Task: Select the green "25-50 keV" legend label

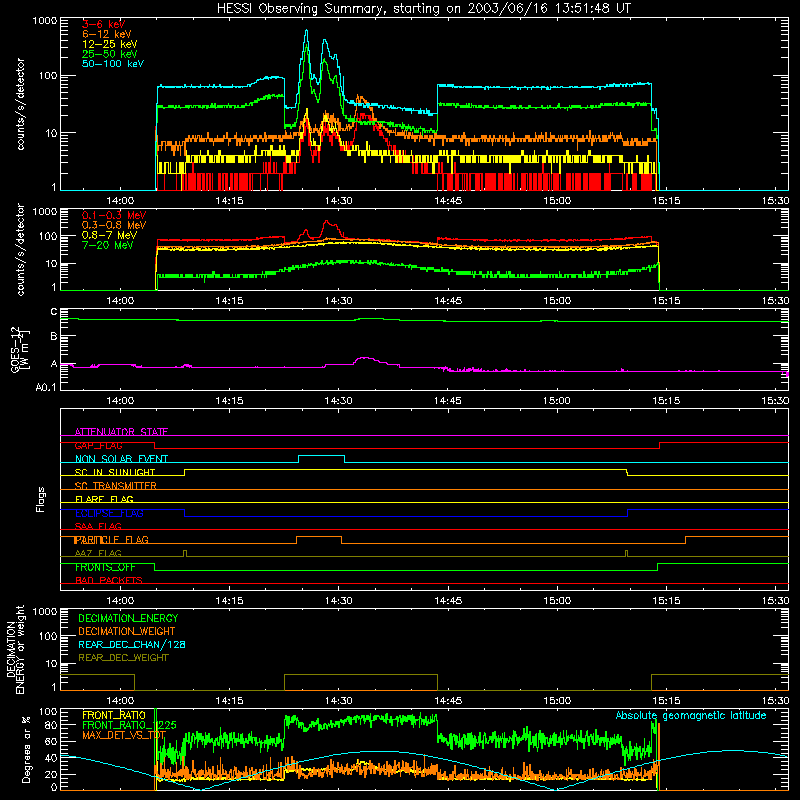Action: tap(110, 54)
